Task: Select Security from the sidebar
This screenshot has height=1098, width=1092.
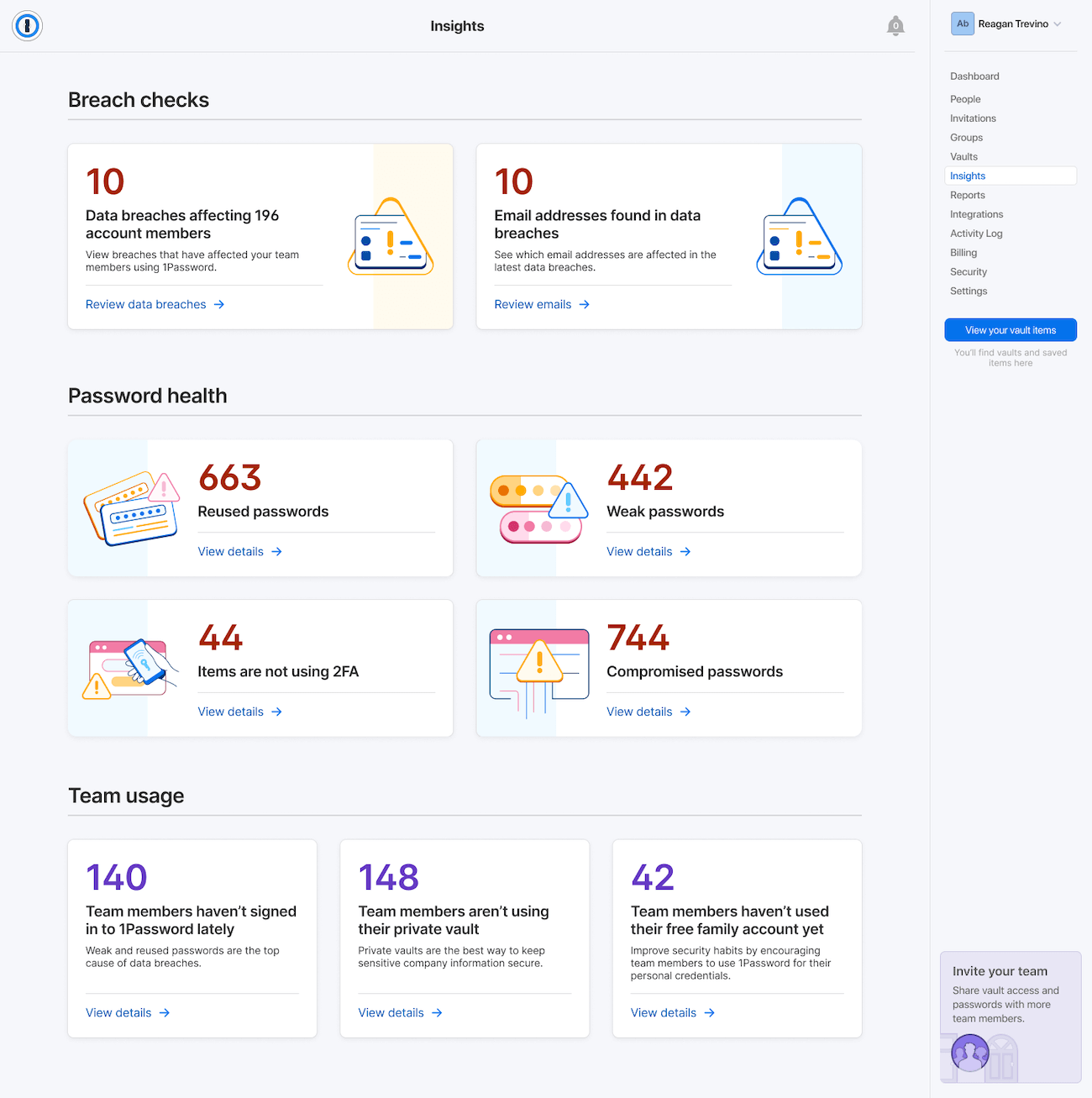Action: click(x=969, y=271)
